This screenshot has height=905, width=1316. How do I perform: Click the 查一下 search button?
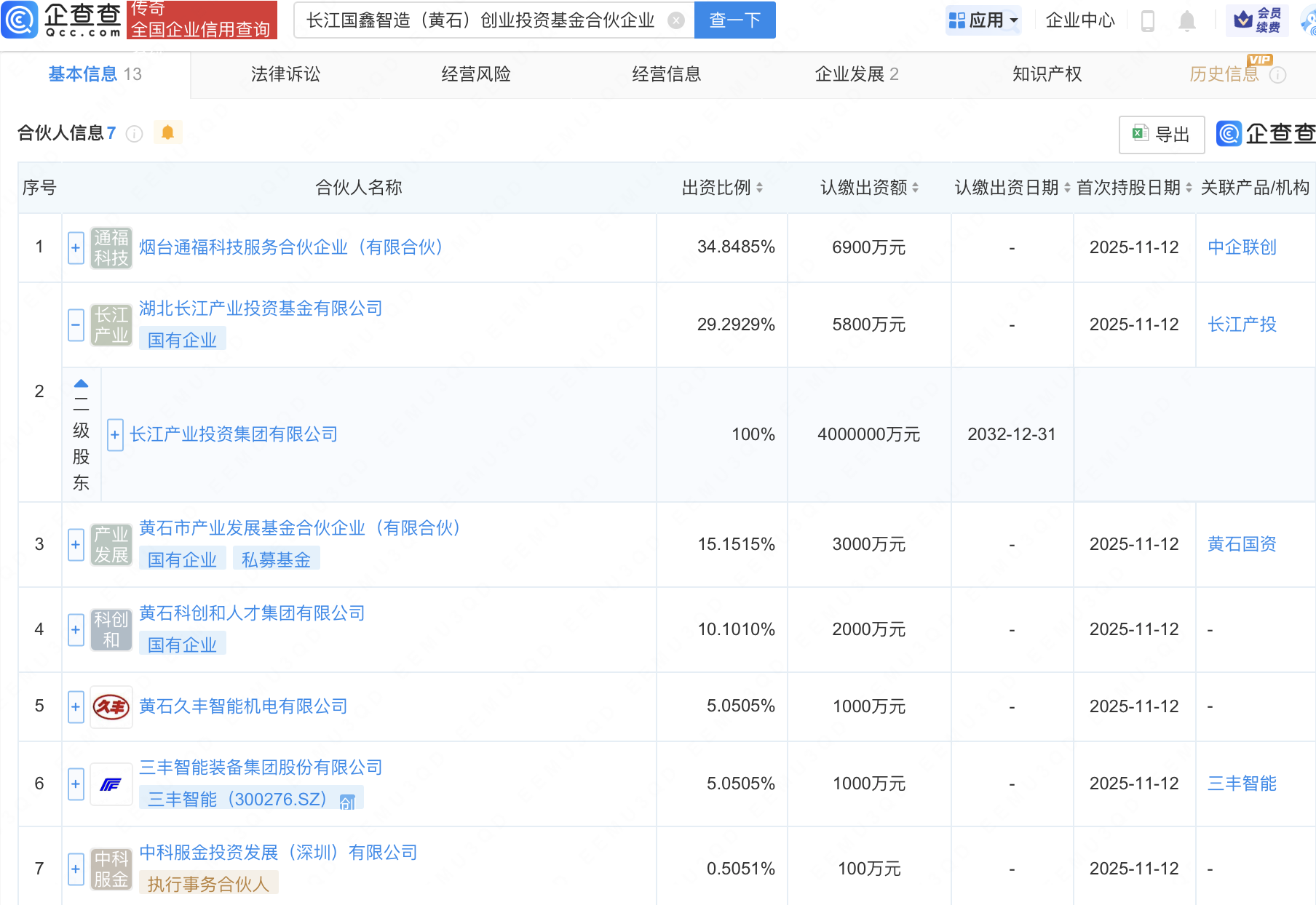(734, 20)
